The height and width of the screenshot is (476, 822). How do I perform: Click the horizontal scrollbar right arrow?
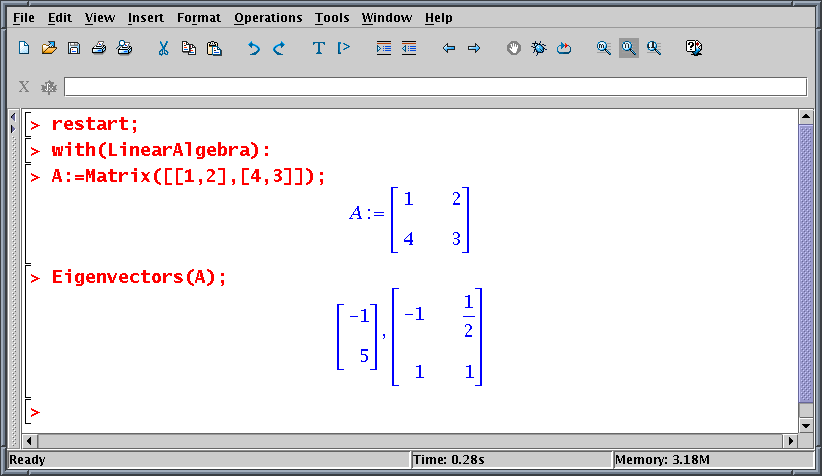[x=791, y=441]
